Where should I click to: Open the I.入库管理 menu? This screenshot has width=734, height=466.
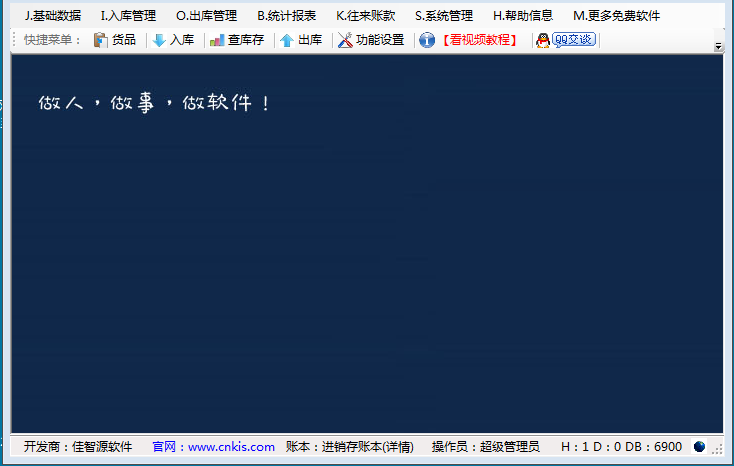[x=129, y=16]
